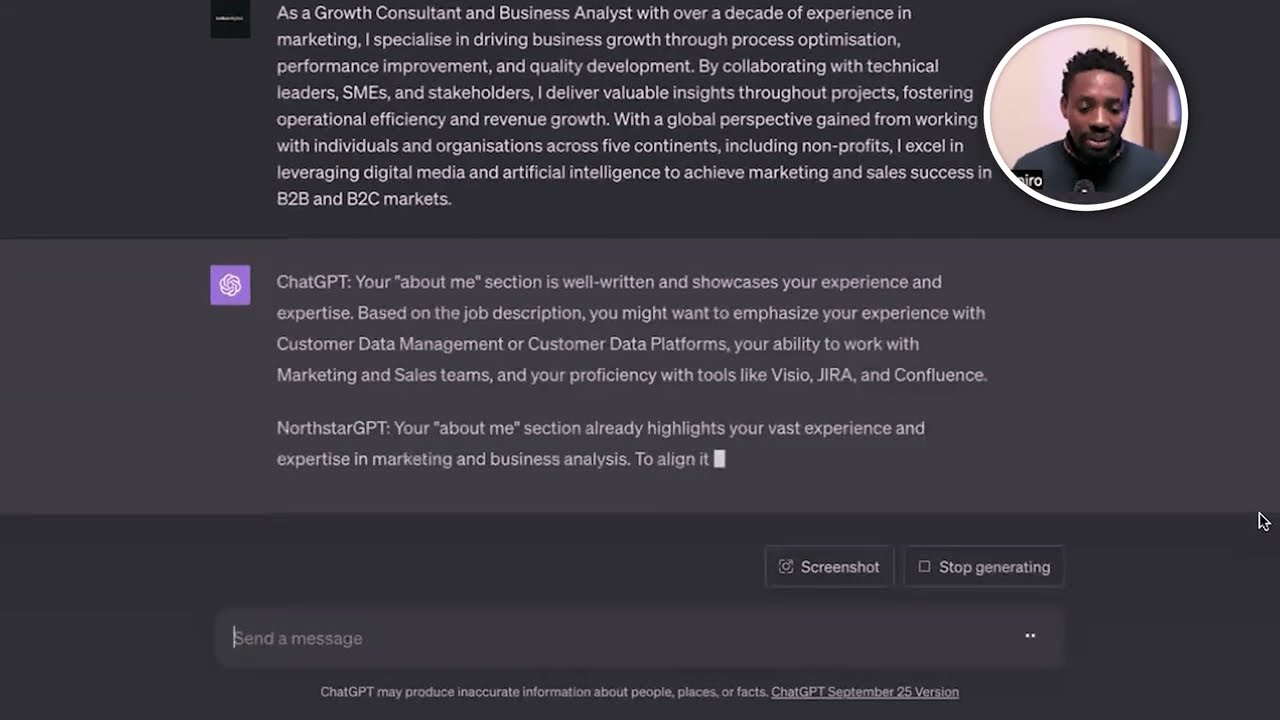Select the circular webcam video bubble
This screenshot has height=720, width=1280.
1085,114
